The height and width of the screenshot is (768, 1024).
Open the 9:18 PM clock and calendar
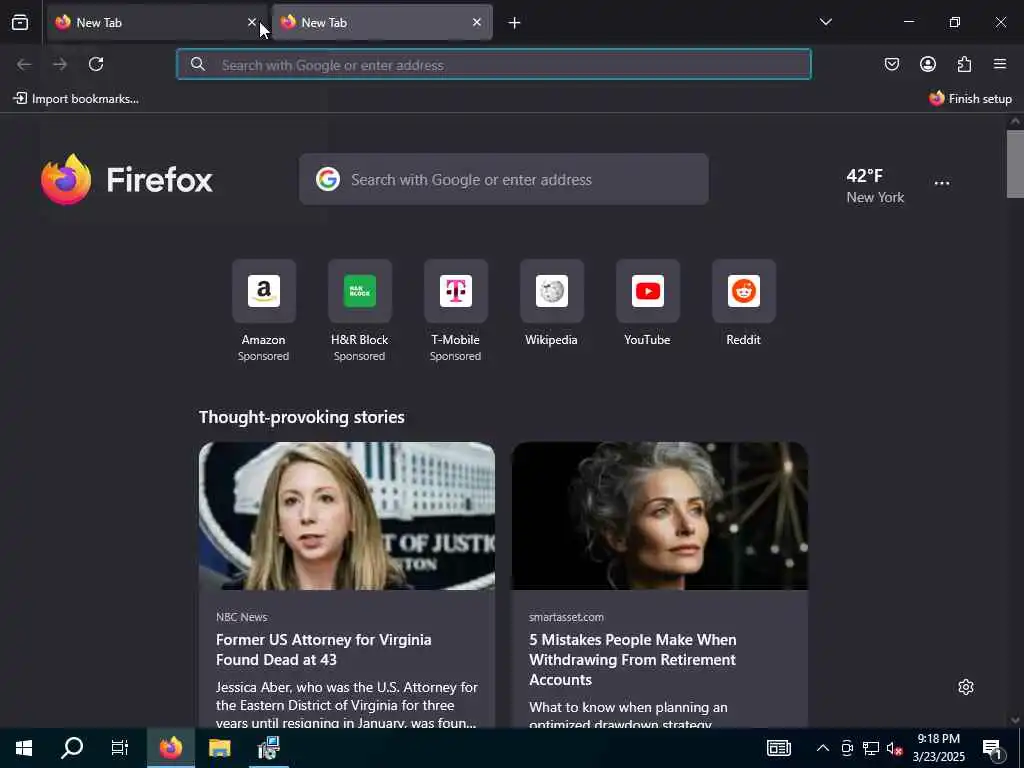pyautogui.click(x=938, y=748)
